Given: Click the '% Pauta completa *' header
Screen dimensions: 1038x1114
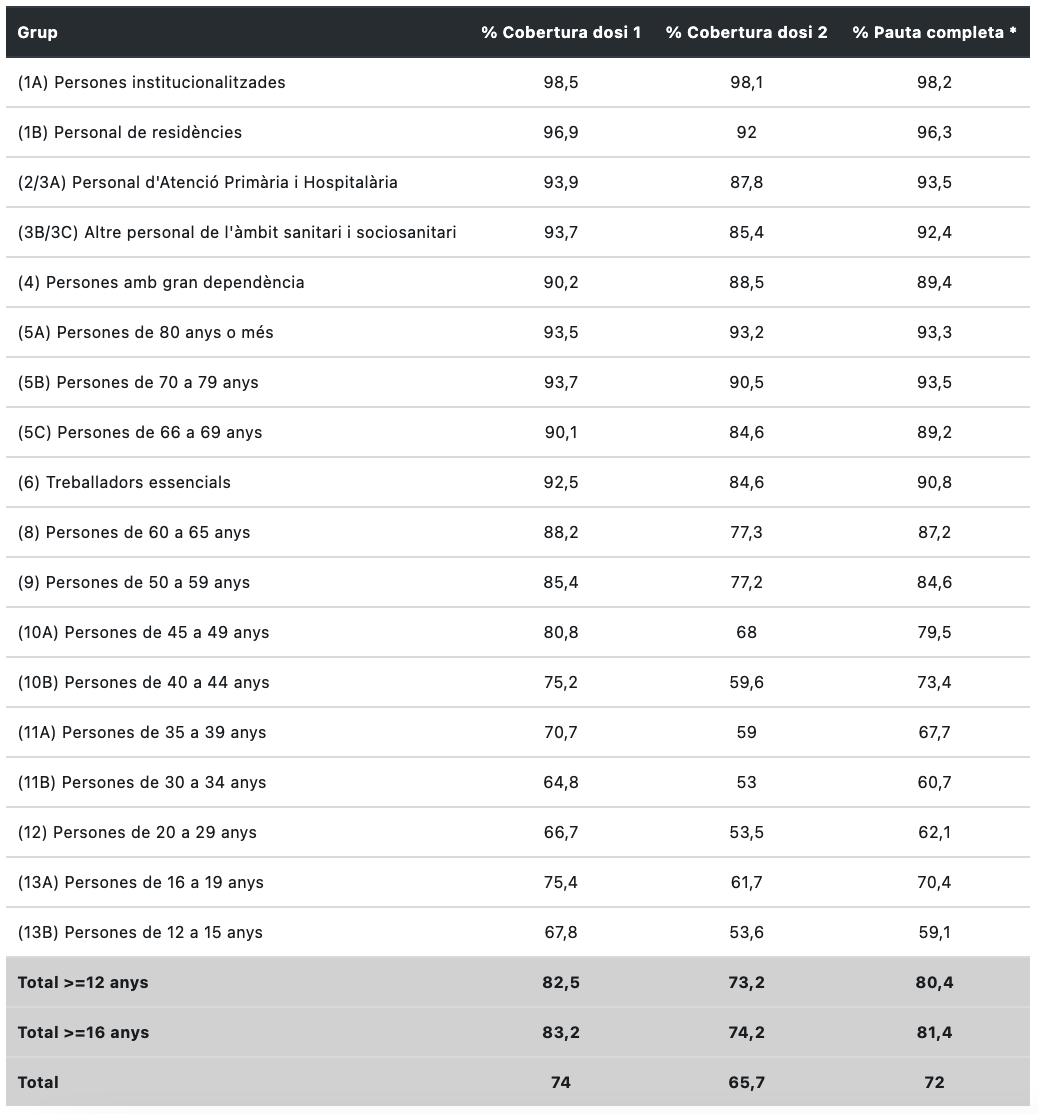Looking at the screenshot, I should 934,33.
